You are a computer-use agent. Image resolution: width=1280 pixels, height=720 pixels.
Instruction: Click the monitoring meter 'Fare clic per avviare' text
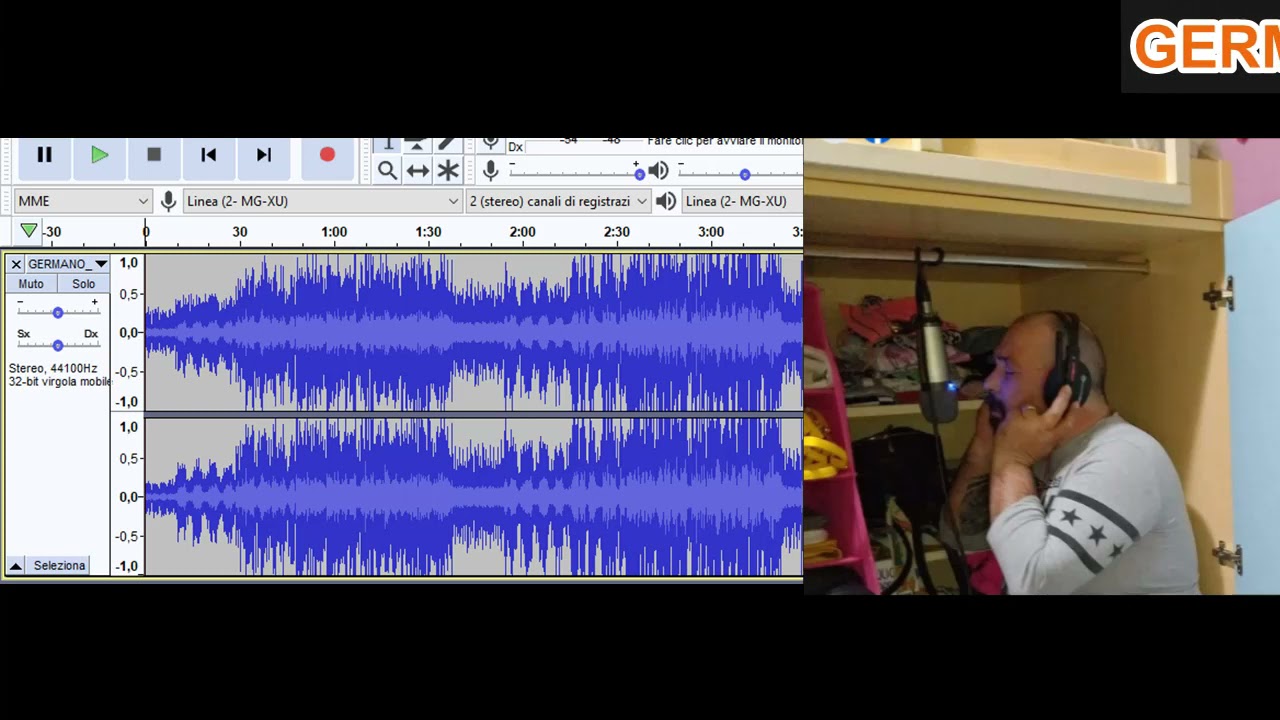(724, 142)
